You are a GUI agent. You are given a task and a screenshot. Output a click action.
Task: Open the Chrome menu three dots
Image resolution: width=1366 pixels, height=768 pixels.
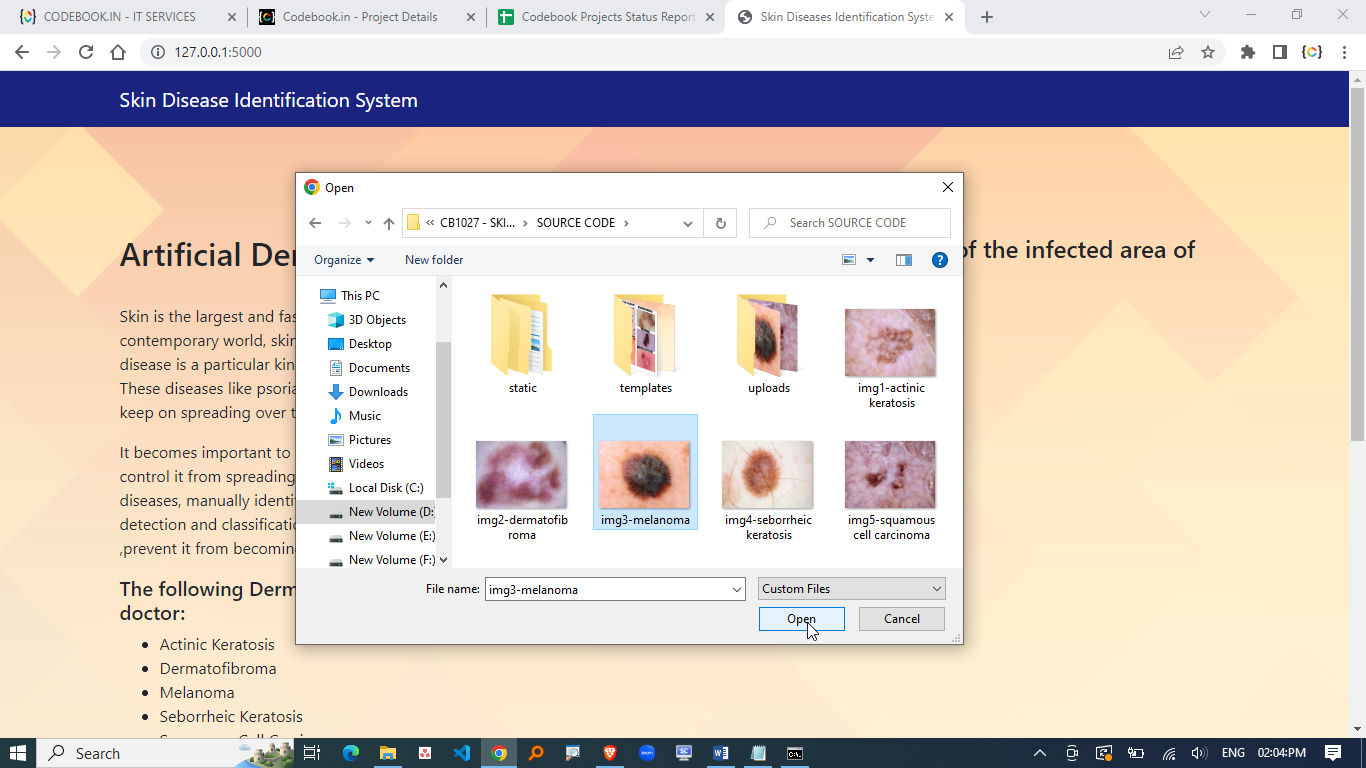coord(1345,52)
